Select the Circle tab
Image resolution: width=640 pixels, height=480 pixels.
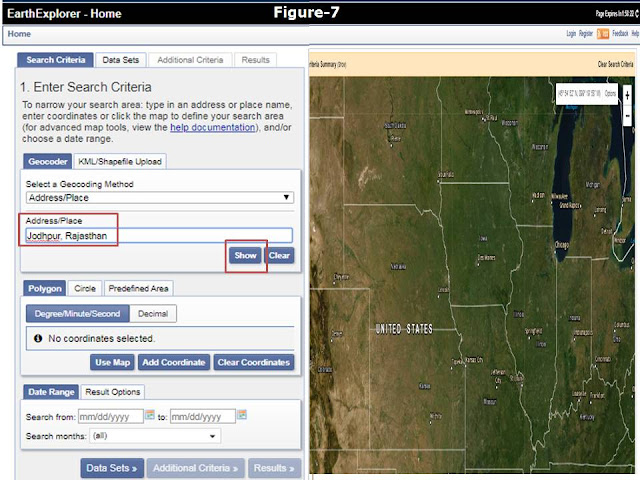pos(85,289)
